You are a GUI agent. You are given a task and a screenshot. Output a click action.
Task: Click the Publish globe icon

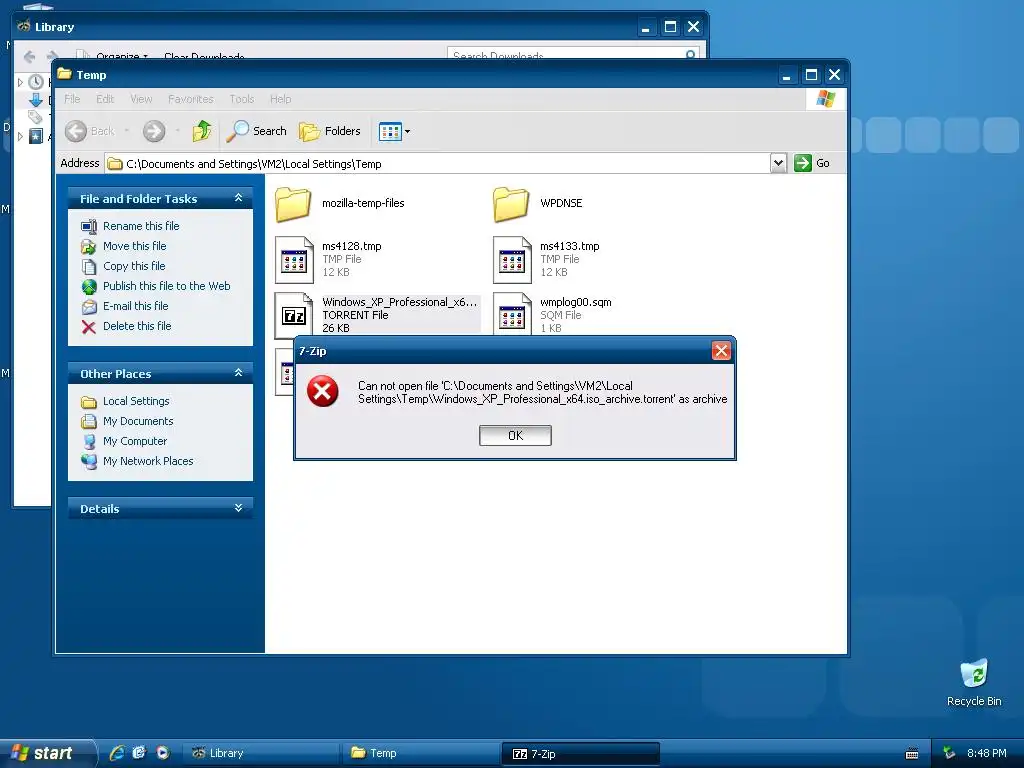(x=89, y=287)
